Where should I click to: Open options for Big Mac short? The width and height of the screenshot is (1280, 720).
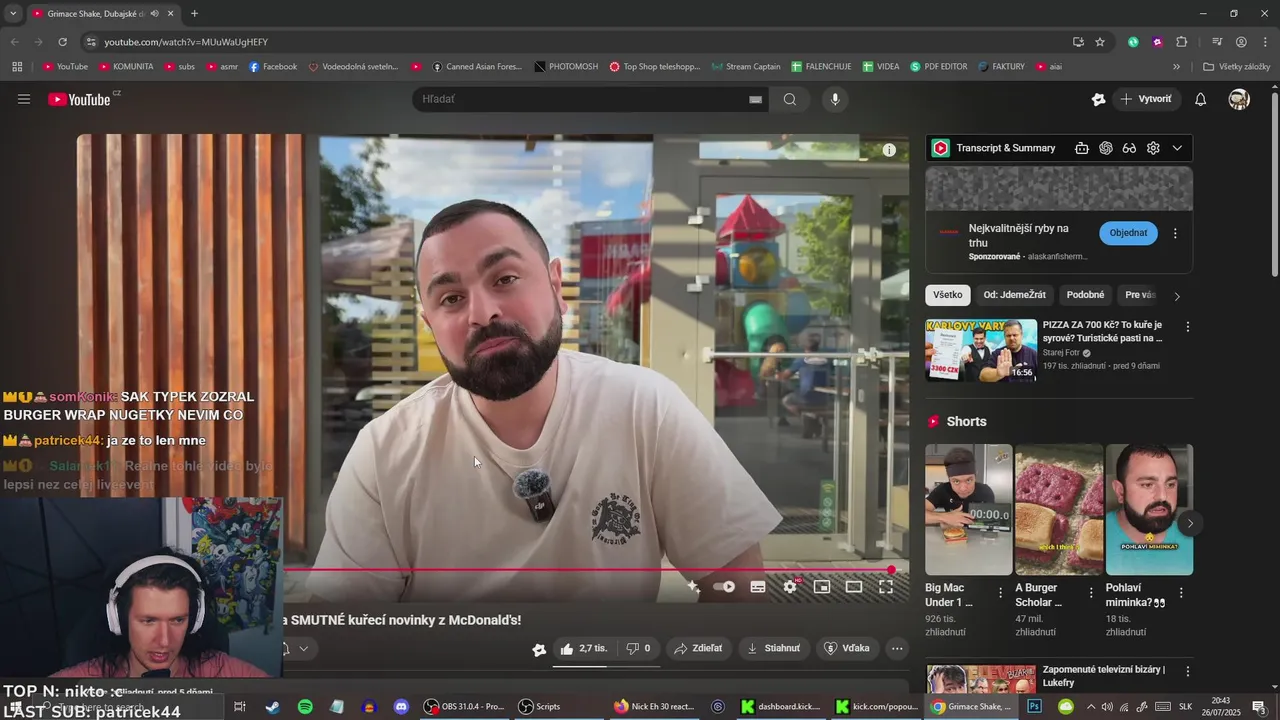[1000, 592]
